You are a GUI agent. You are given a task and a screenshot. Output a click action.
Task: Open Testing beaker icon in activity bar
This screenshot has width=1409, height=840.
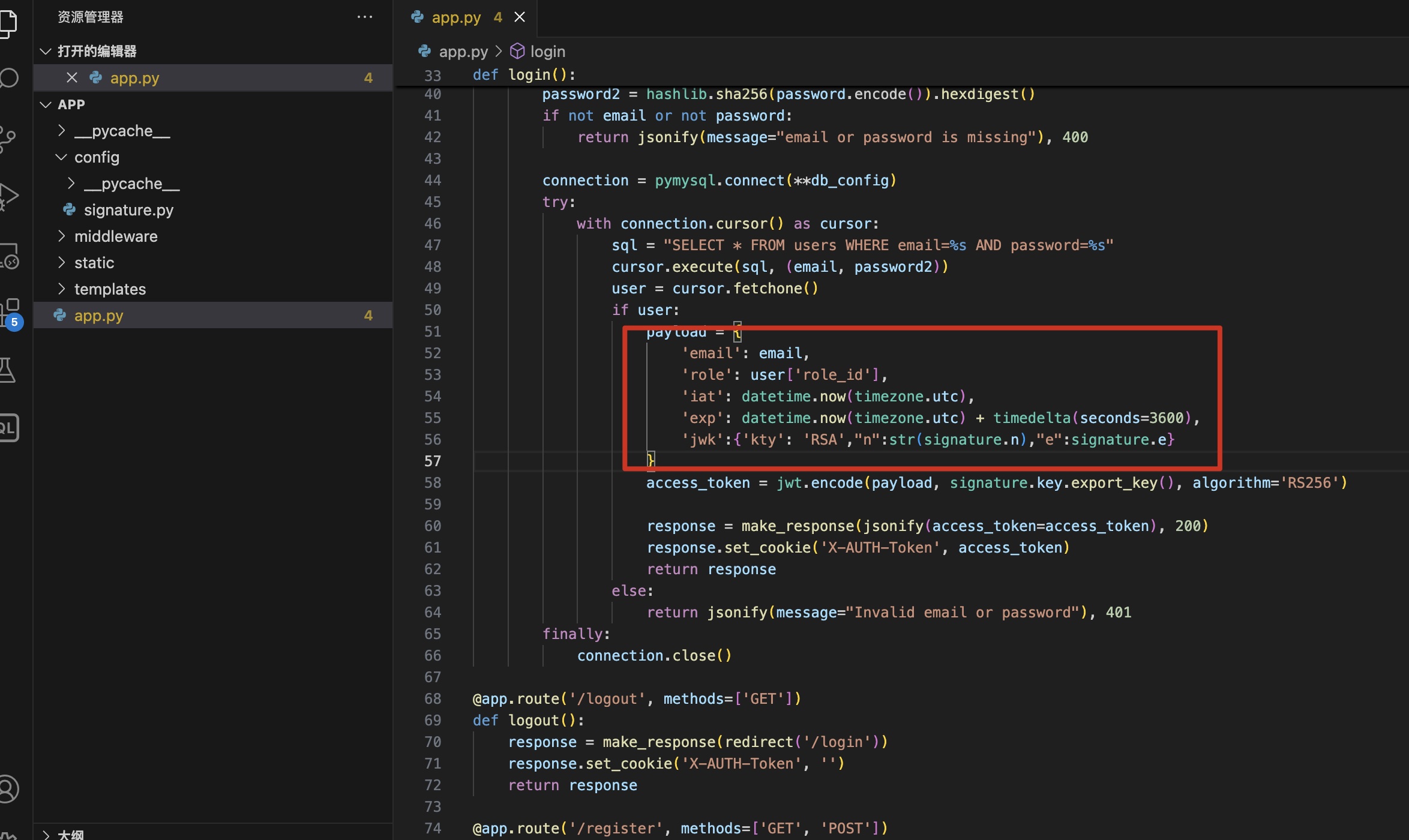coord(7,370)
